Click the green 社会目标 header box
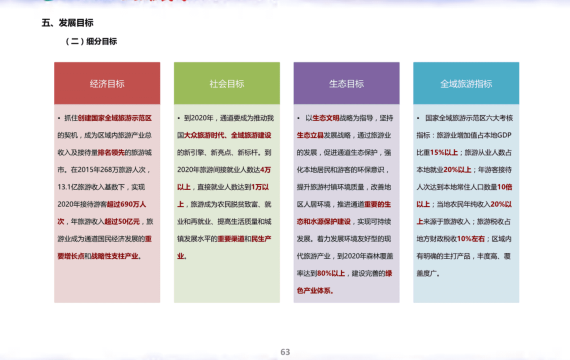570x360 pixels. tap(227, 83)
